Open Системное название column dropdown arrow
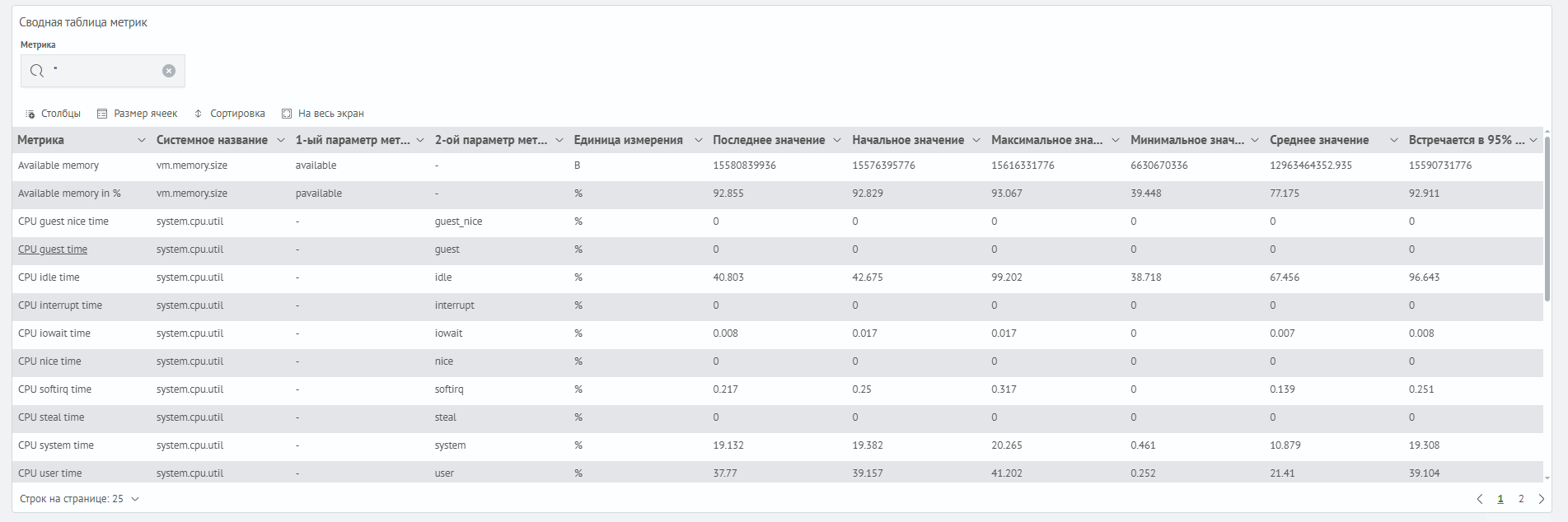 click(x=281, y=141)
